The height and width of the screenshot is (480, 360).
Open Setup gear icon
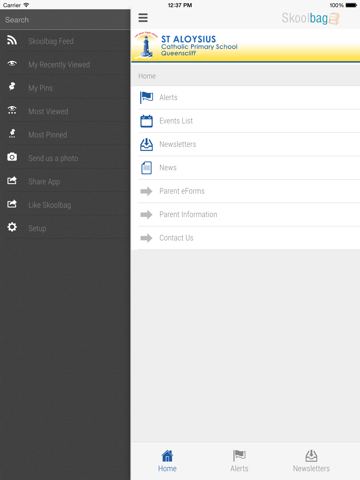(x=12, y=227)
